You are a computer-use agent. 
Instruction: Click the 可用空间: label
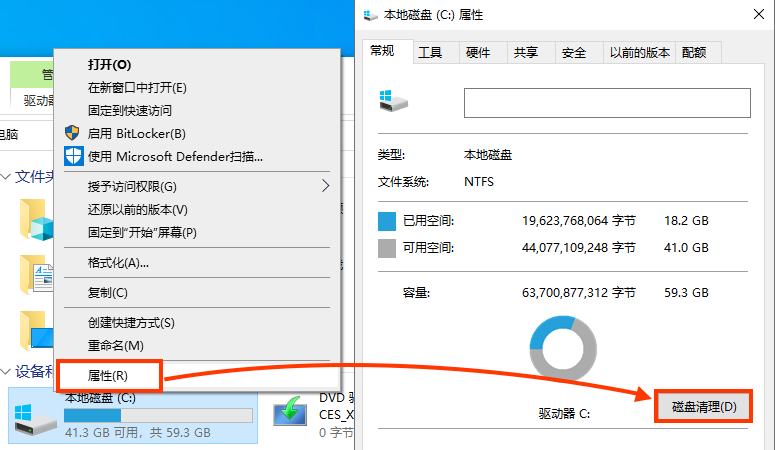pos(429,248)
